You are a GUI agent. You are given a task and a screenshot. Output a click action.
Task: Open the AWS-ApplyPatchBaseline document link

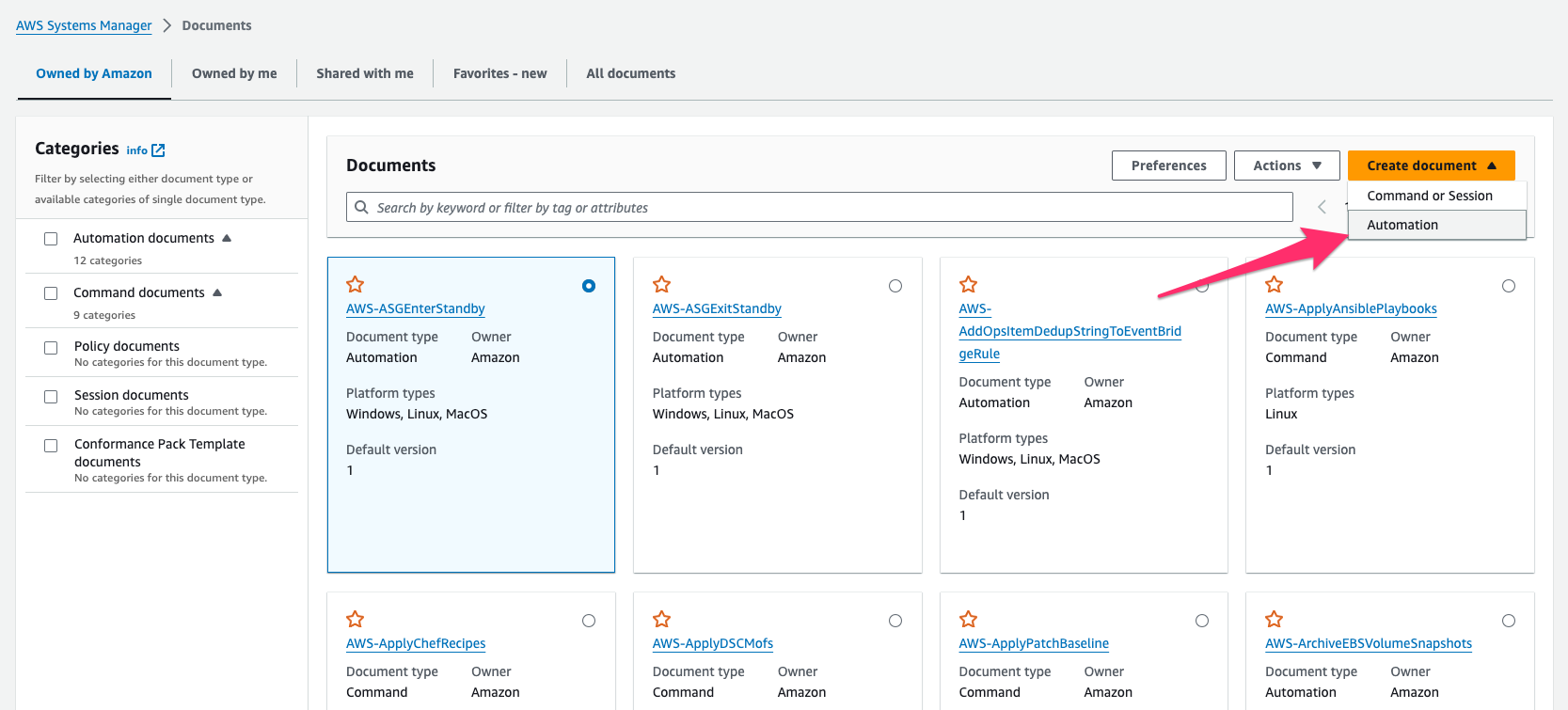pos(1034,643)
